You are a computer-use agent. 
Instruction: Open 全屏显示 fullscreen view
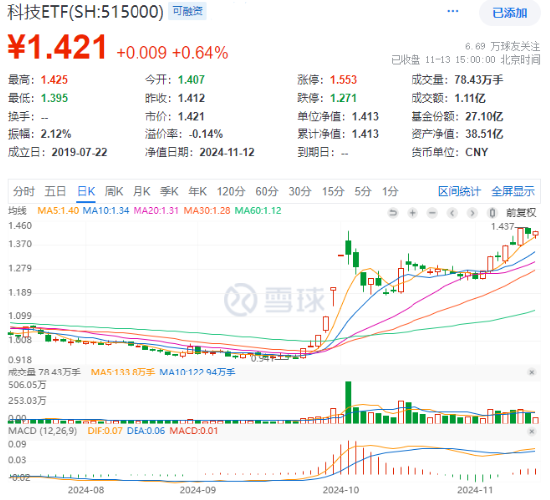[513, 191]
